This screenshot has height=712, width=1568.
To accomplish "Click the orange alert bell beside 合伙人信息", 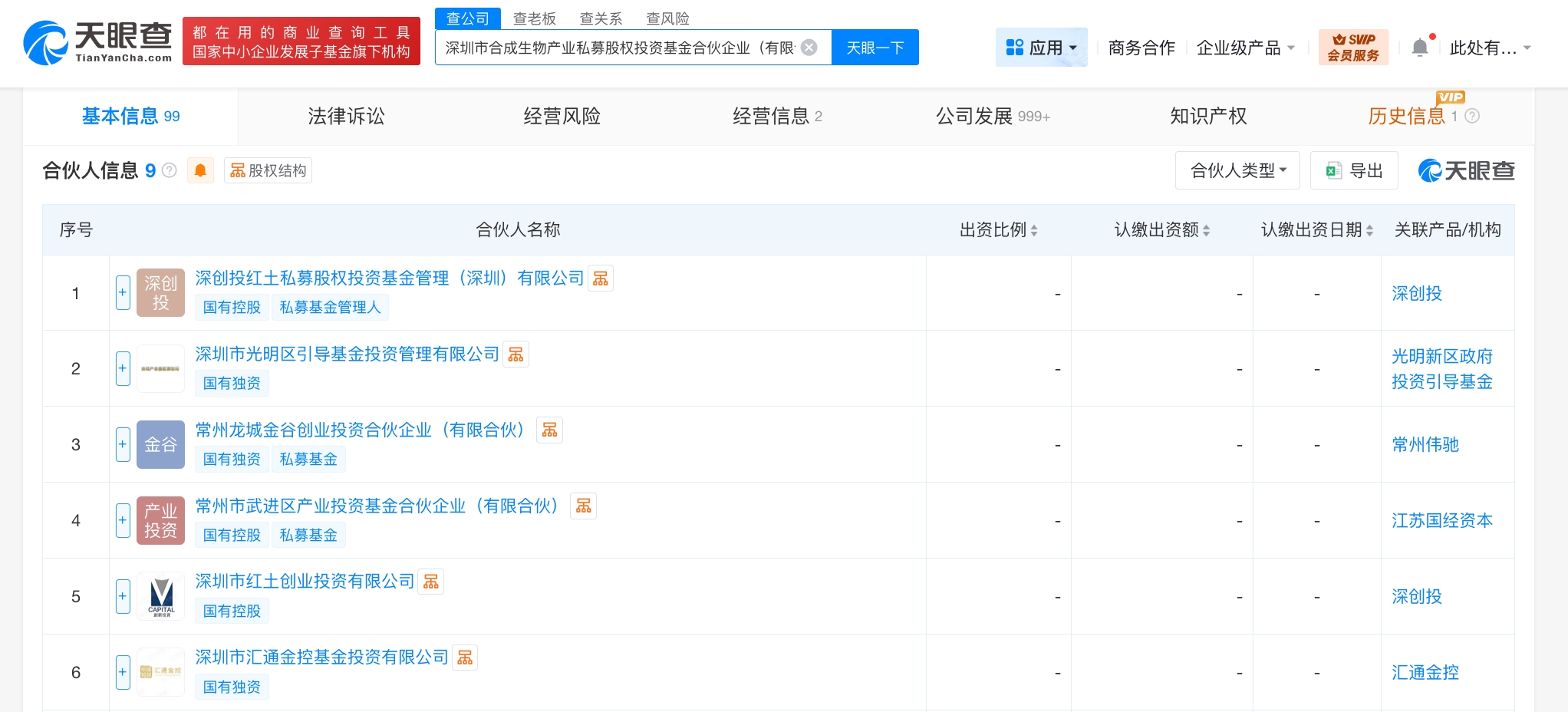I will pos(200,170).
